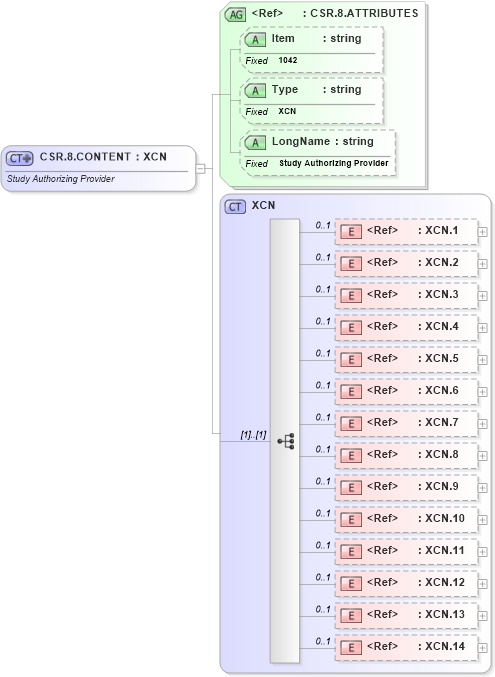Viewport: 495px width, 677px height.
Task: Click the E icon of XCN.13
Action: pos(351,615)
